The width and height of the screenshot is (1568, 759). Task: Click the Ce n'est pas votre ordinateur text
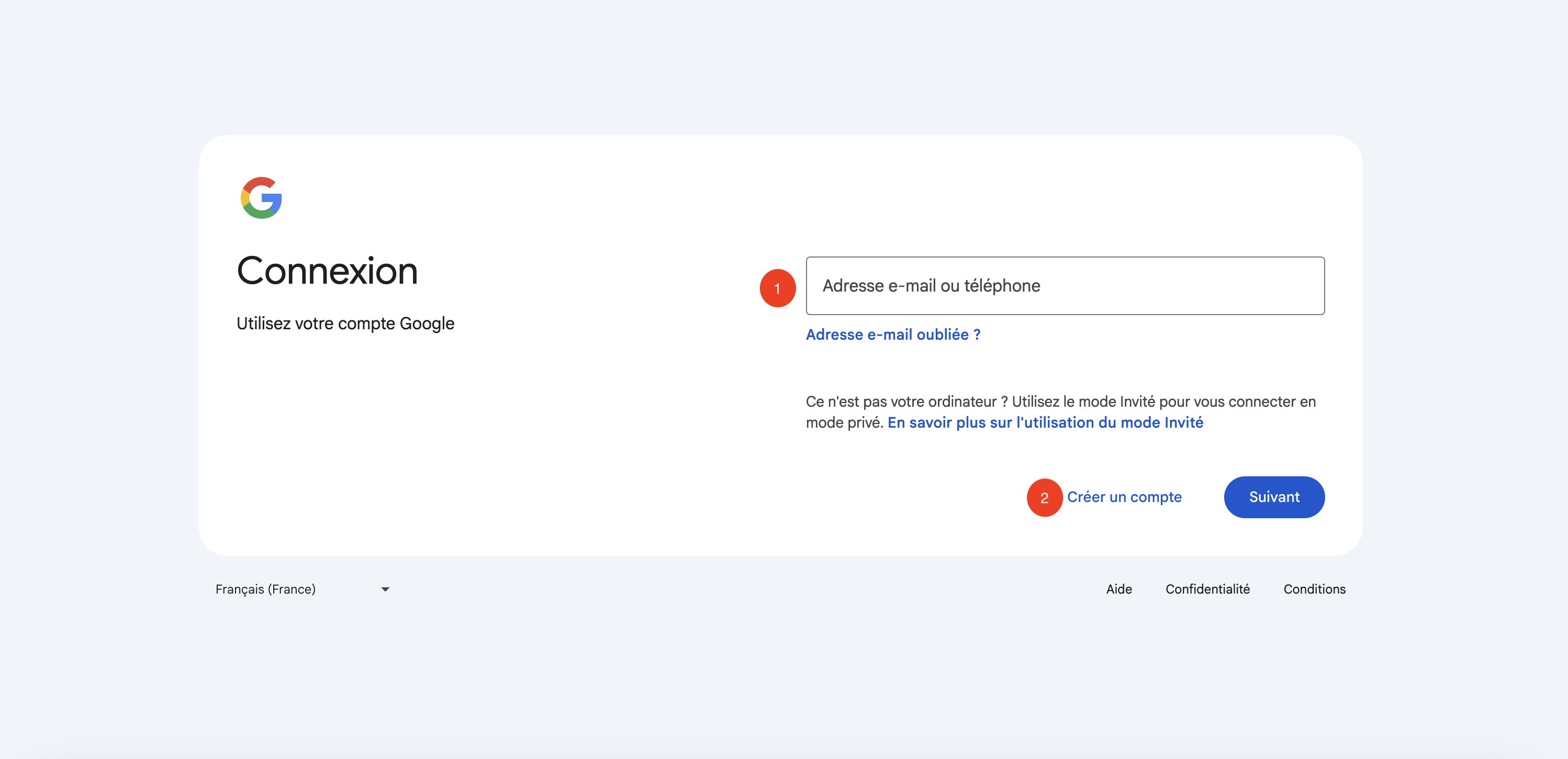tap(901, 401)
